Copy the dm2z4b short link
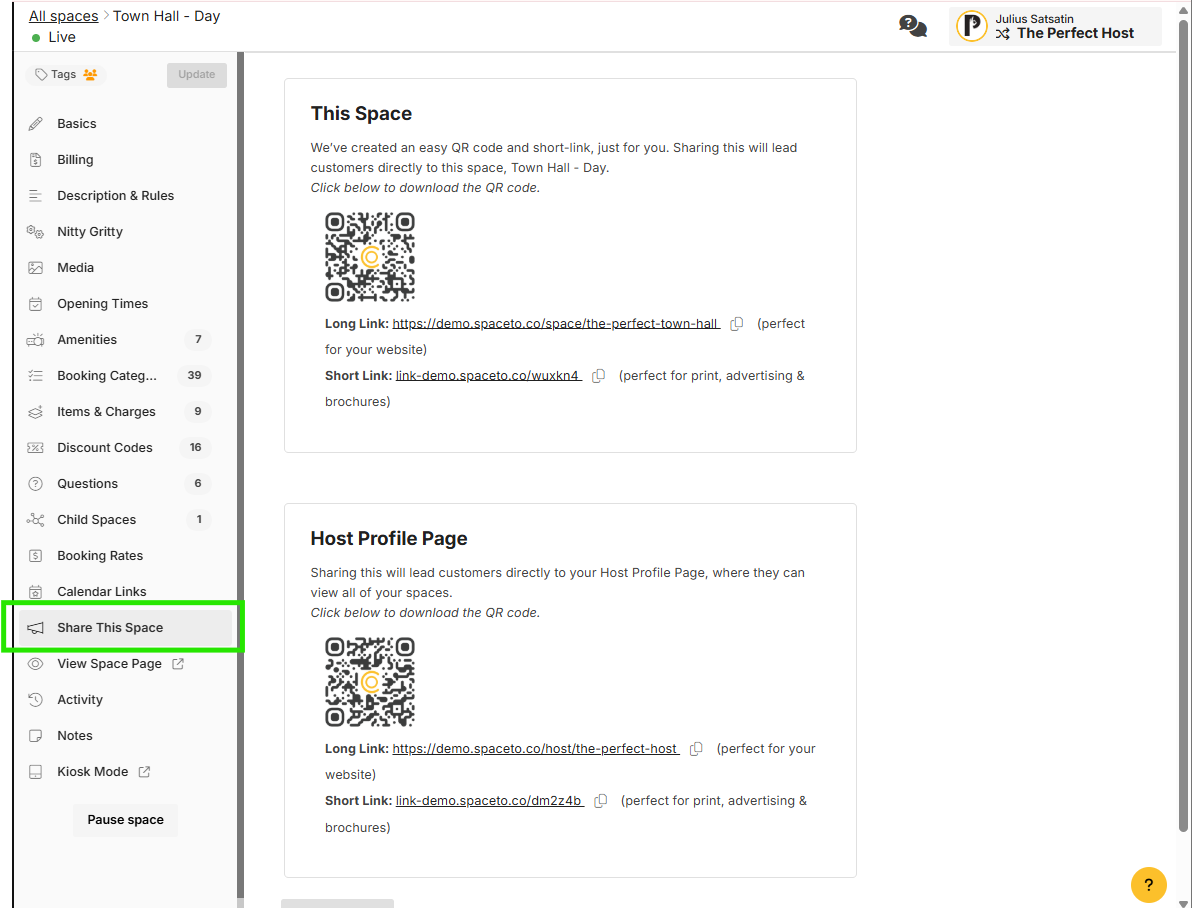The height and width of the screenshot is (908, 1192). pos(601,801)
